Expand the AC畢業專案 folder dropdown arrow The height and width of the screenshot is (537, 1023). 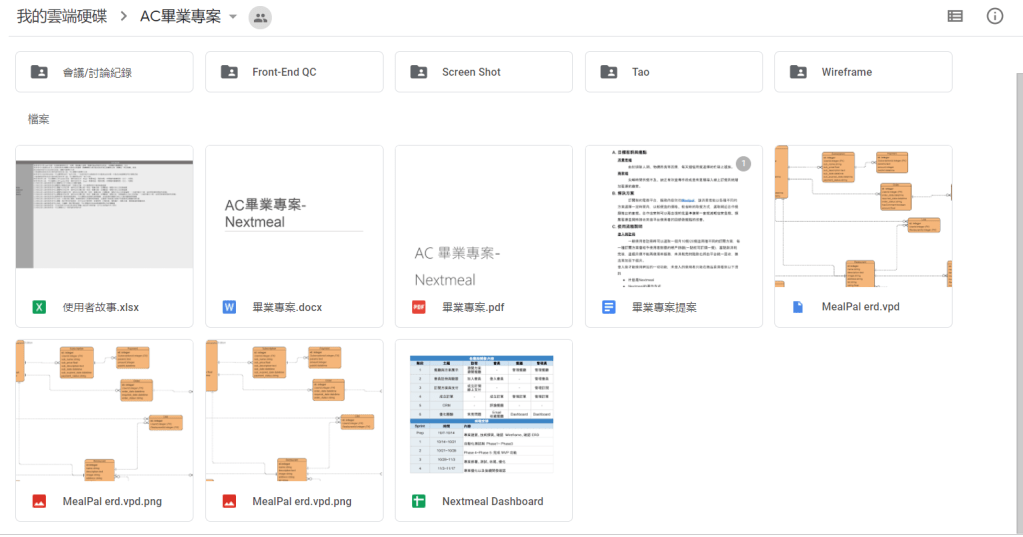click(233, 17)
